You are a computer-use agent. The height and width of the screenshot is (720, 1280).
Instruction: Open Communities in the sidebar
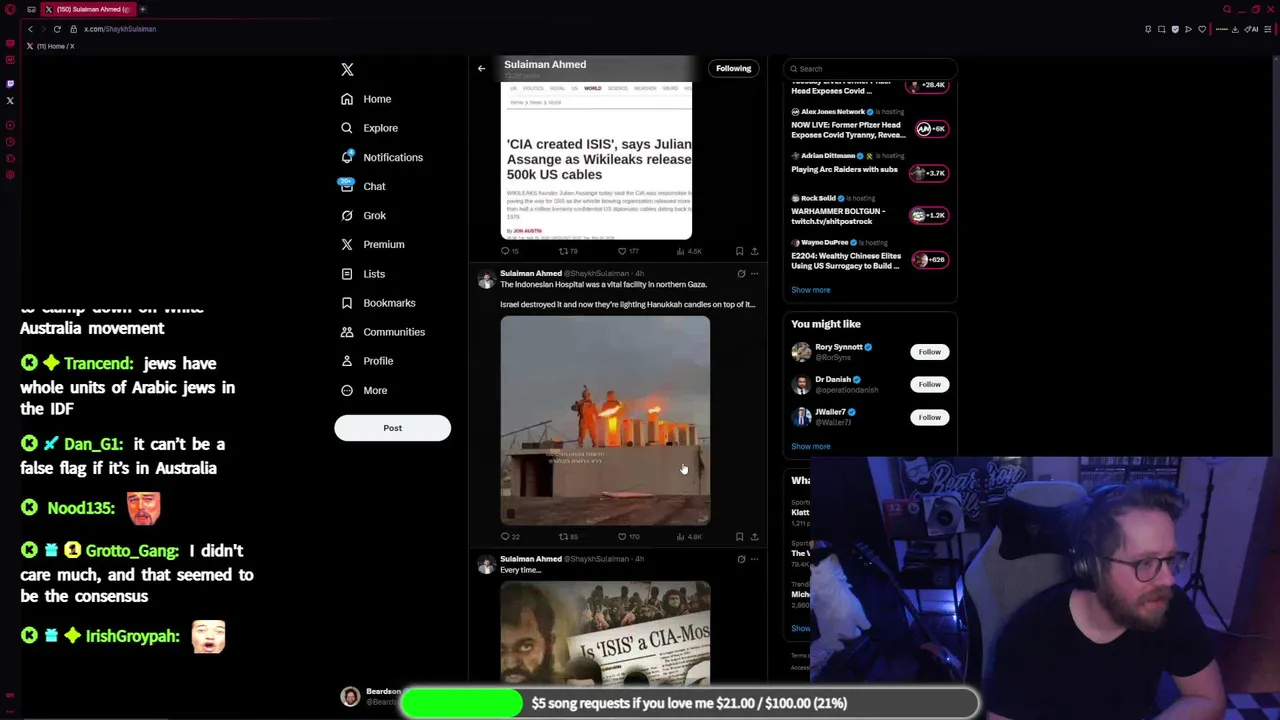click(382, 332)
